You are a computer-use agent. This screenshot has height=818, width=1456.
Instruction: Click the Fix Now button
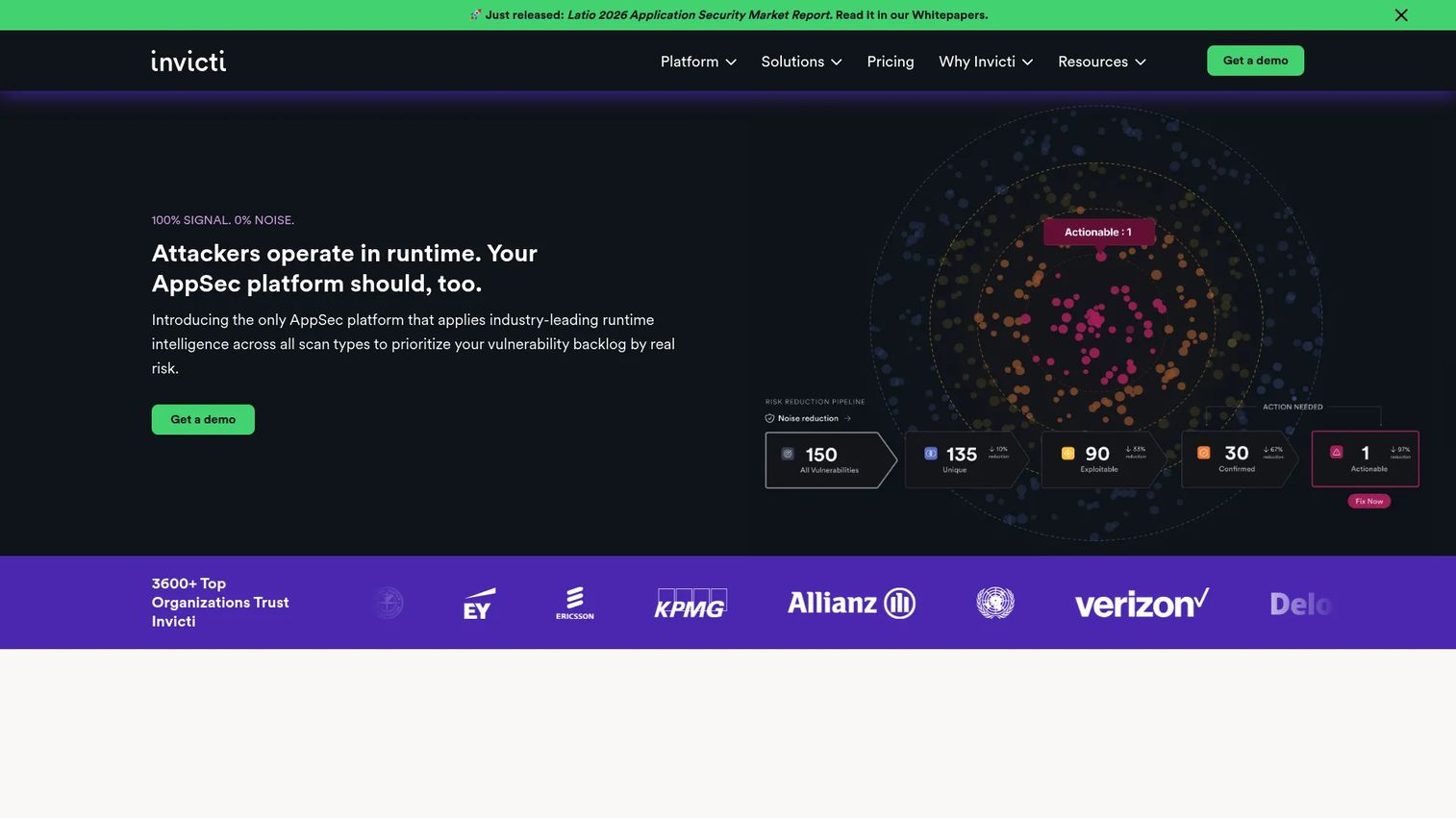(1368, 501)
